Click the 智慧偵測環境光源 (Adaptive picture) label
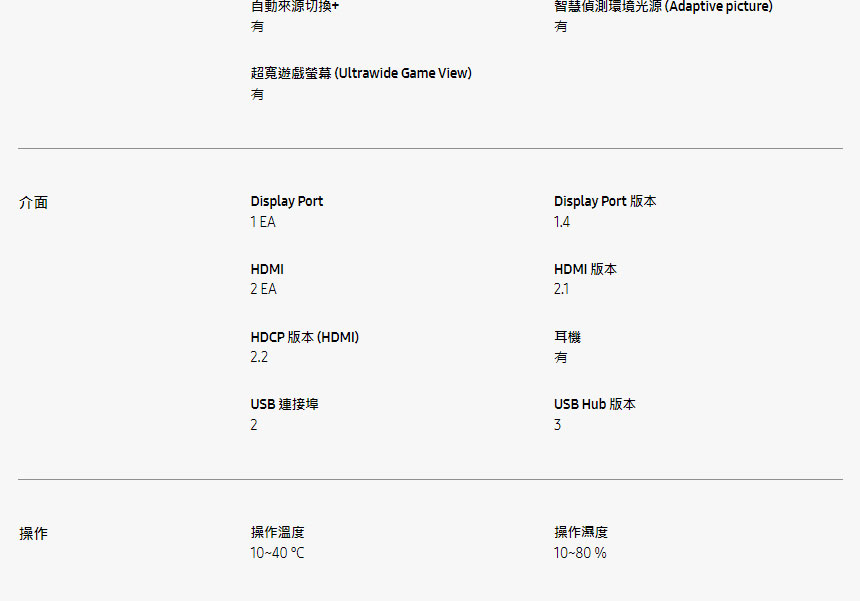 [x=663, y=6]
